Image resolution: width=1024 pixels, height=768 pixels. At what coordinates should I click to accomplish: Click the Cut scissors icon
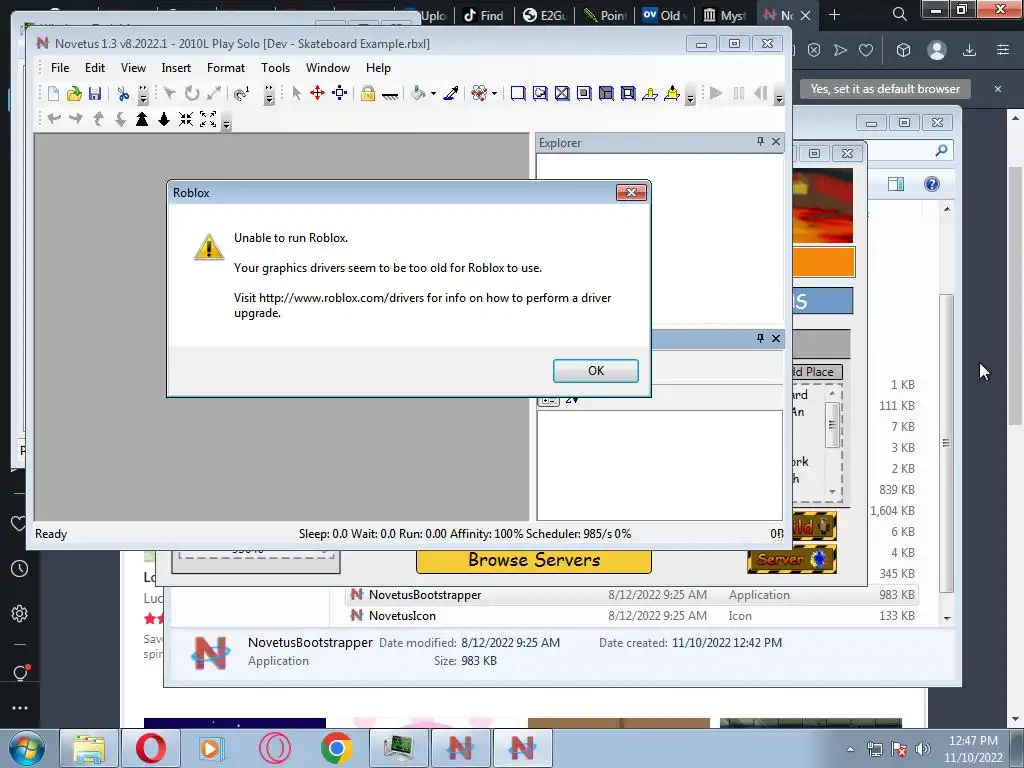[123, 93]
